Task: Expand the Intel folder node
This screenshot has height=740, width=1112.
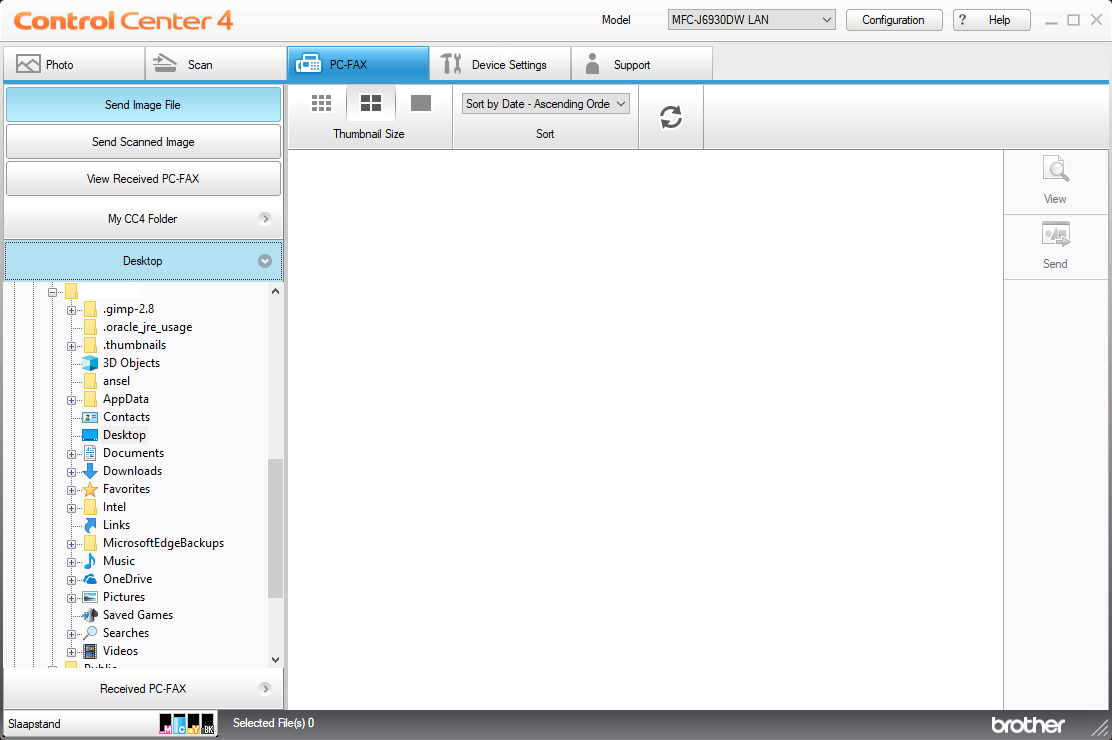Action: [71, 508]
